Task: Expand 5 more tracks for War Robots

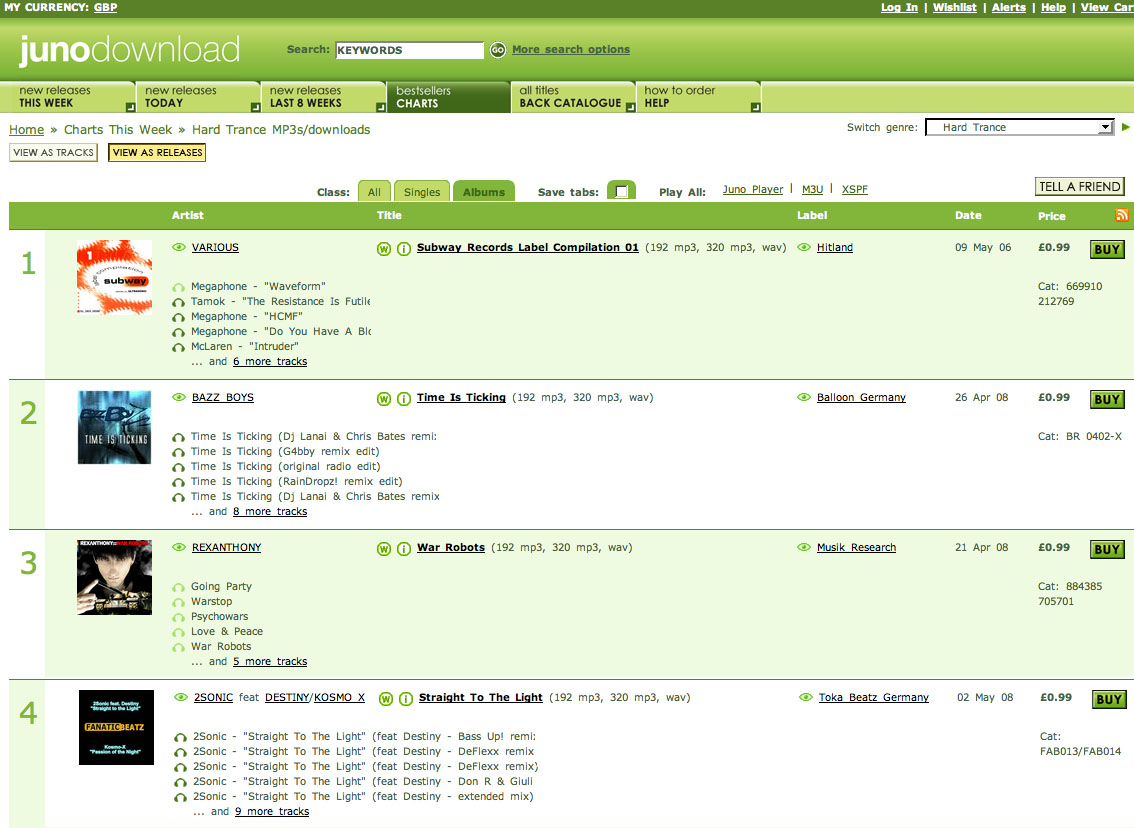Action: pyautogui.click(x=270, y=662)
